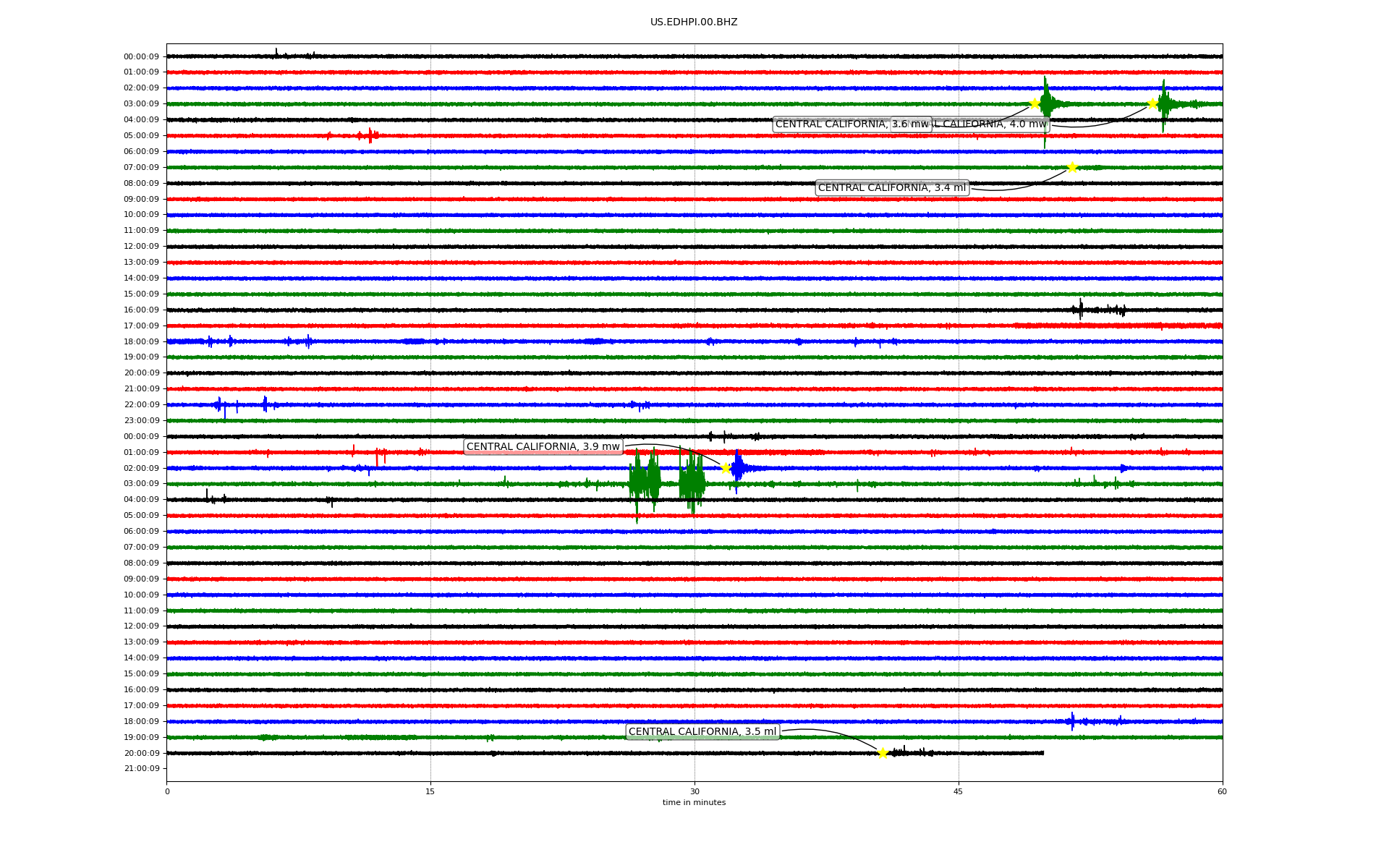Click the 30 tick on the x-axis
1389x868 pixels.
tap(694, 791)
